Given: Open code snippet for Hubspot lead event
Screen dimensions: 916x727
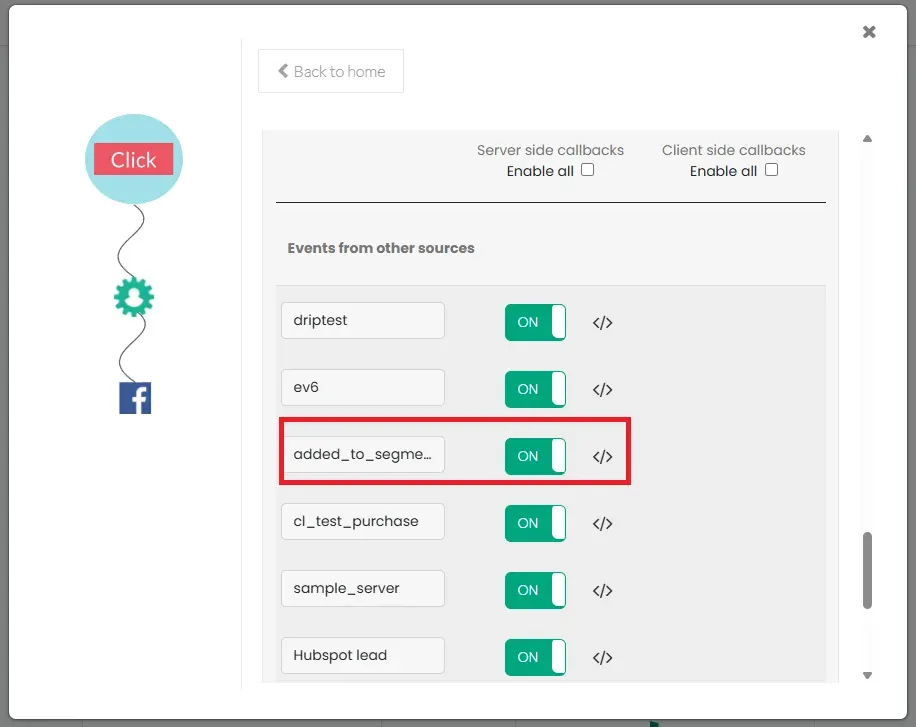Looking at the screenshot, I should tap(602, 658).
